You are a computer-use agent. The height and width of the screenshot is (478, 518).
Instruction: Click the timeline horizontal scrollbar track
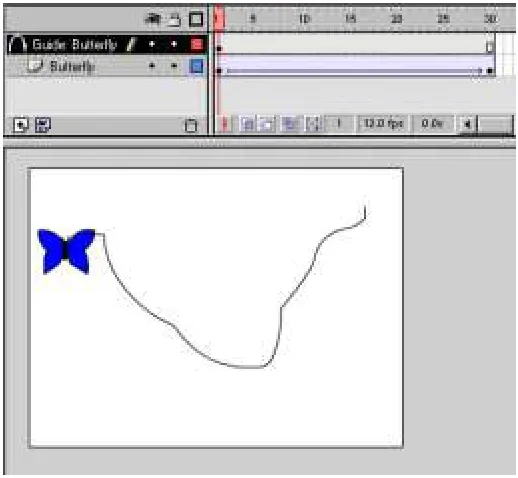[x=495, y=125]
